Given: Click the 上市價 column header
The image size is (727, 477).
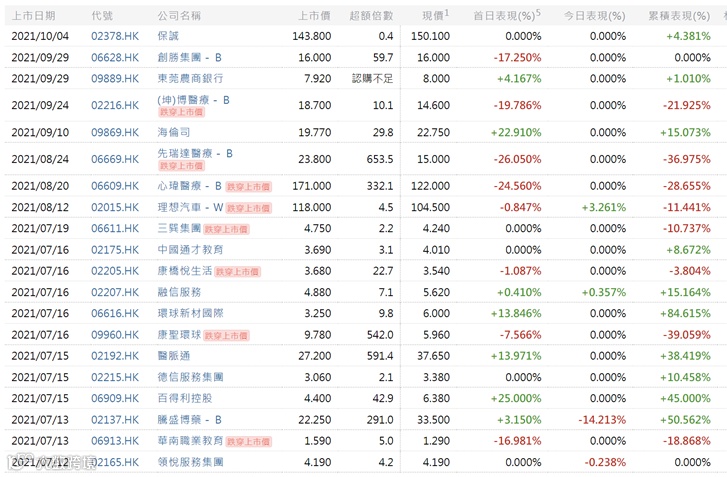Looking at the screenshot, I should [x=314, y=16].
